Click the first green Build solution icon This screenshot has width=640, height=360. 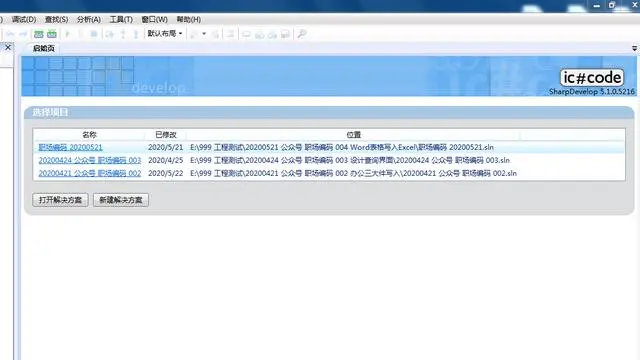tap(39, 34)
